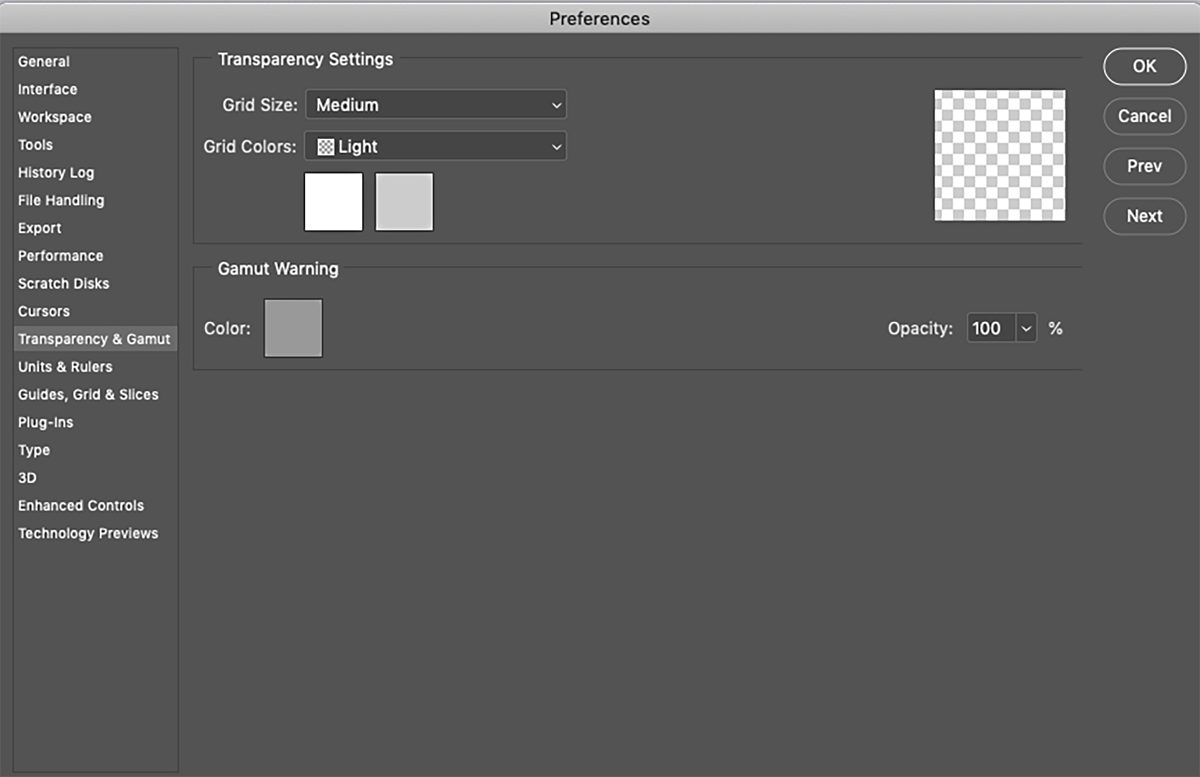Open the Opacity percentage dropdown

click(1026, 328)
